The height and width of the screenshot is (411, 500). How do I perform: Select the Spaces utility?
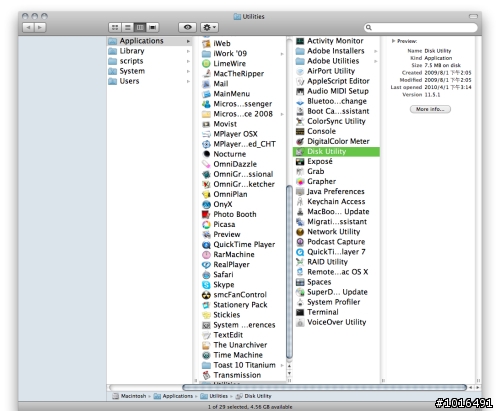[336, 282]
